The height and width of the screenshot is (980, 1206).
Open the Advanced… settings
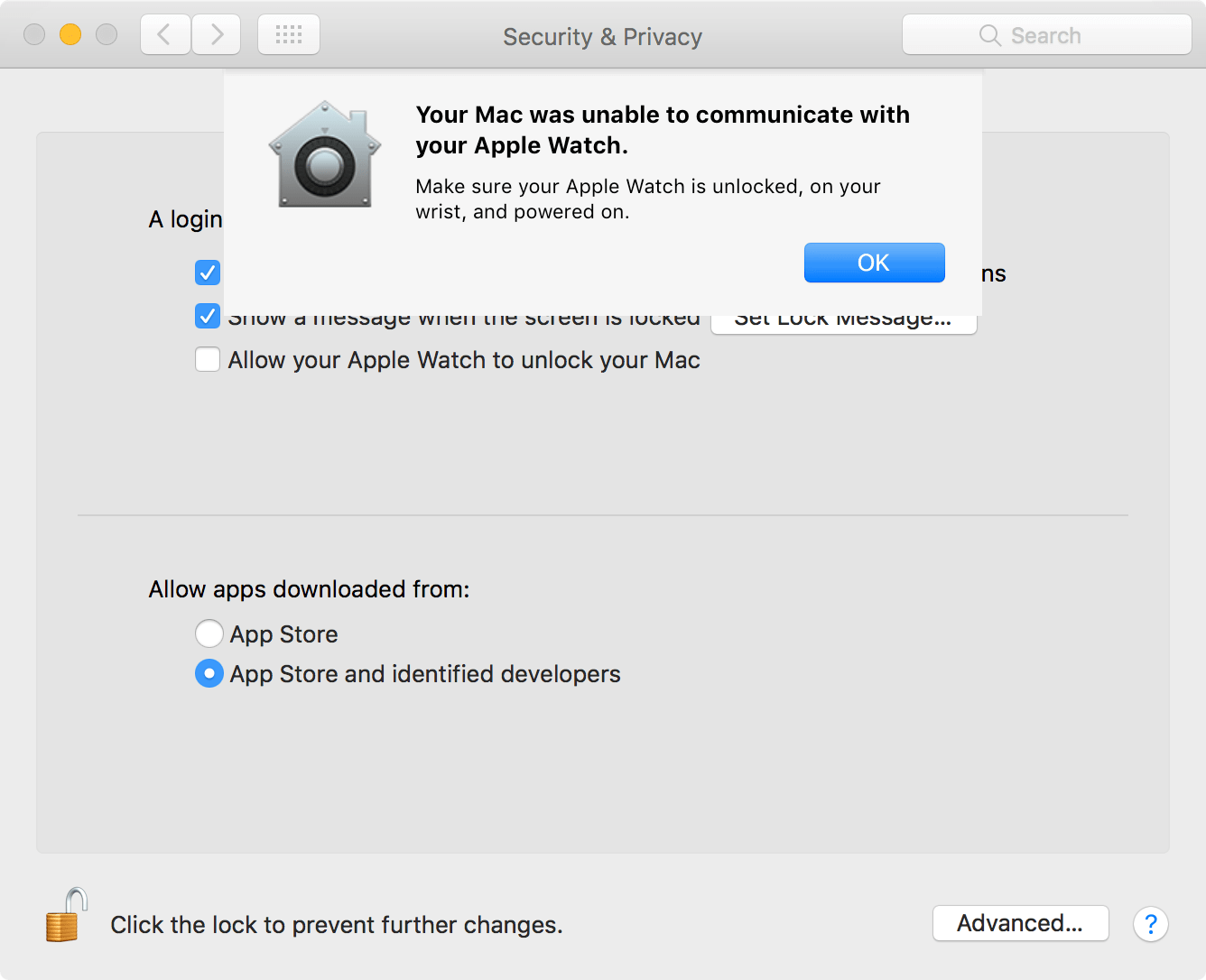pyautogui.click(x=1020, y=923)
